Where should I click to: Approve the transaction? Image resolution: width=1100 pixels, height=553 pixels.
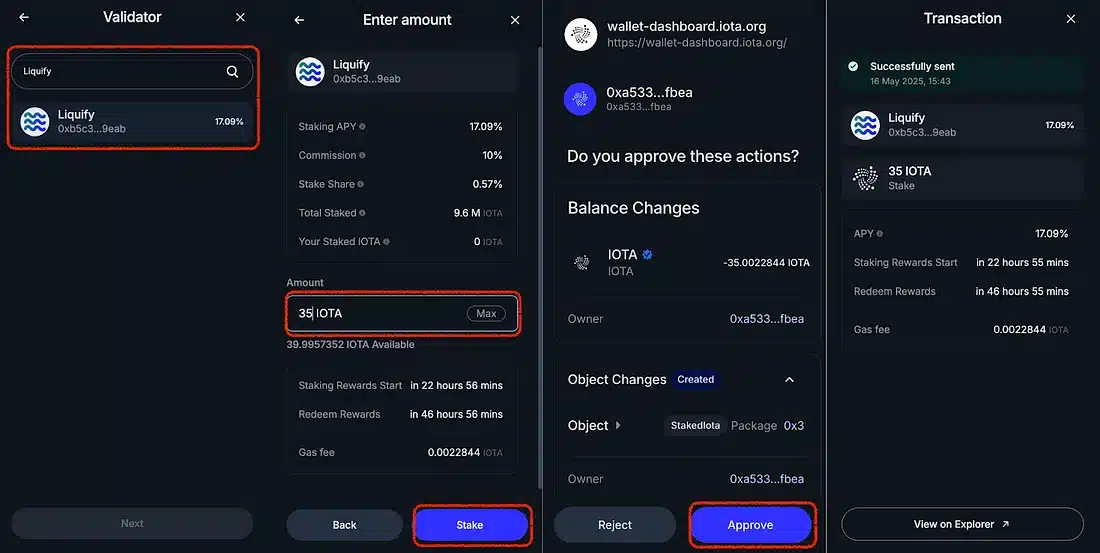(751, 525)
